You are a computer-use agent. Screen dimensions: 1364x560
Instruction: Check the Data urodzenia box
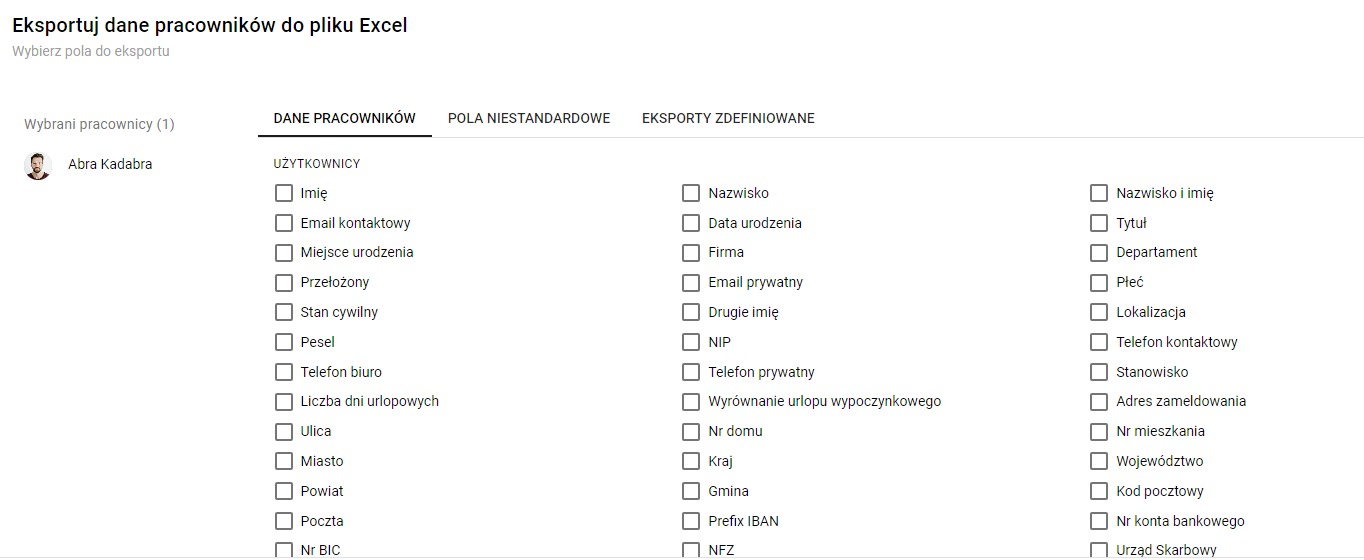pyautogui.click(x=691, y=223)
